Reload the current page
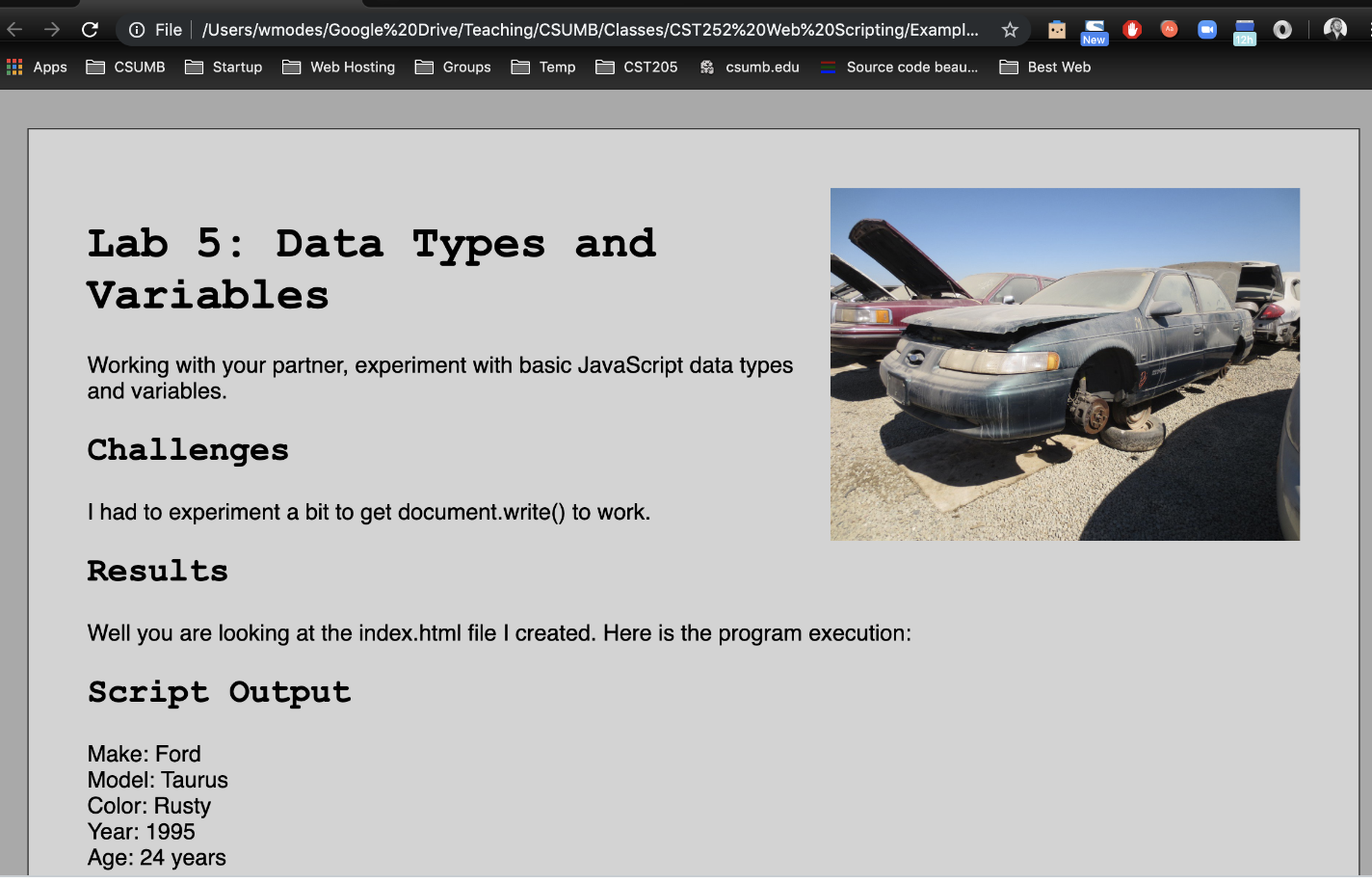Screen dimensions: 1372x883 pos(89,29)
